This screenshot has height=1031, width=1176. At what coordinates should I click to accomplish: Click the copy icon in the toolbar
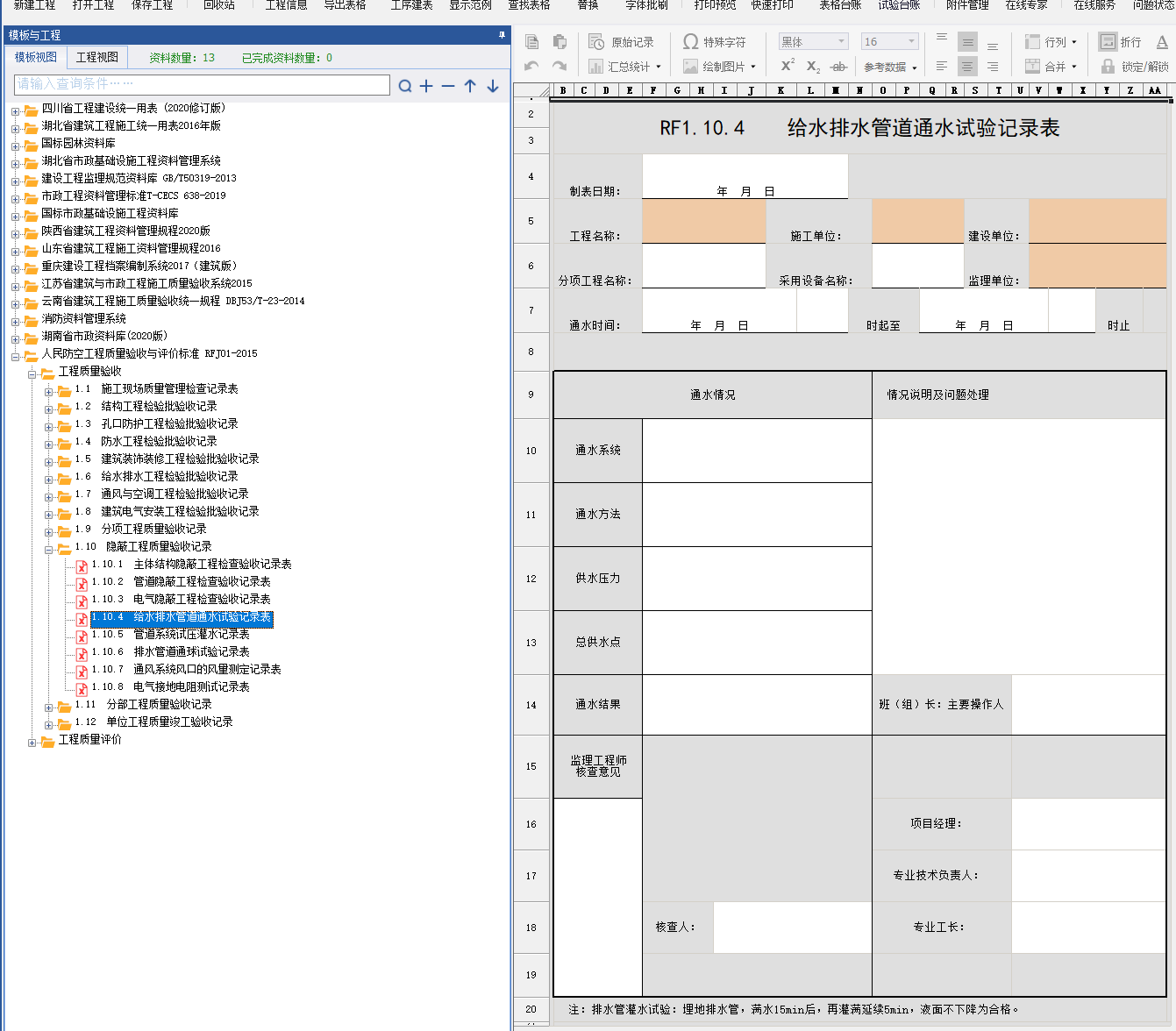531,41
